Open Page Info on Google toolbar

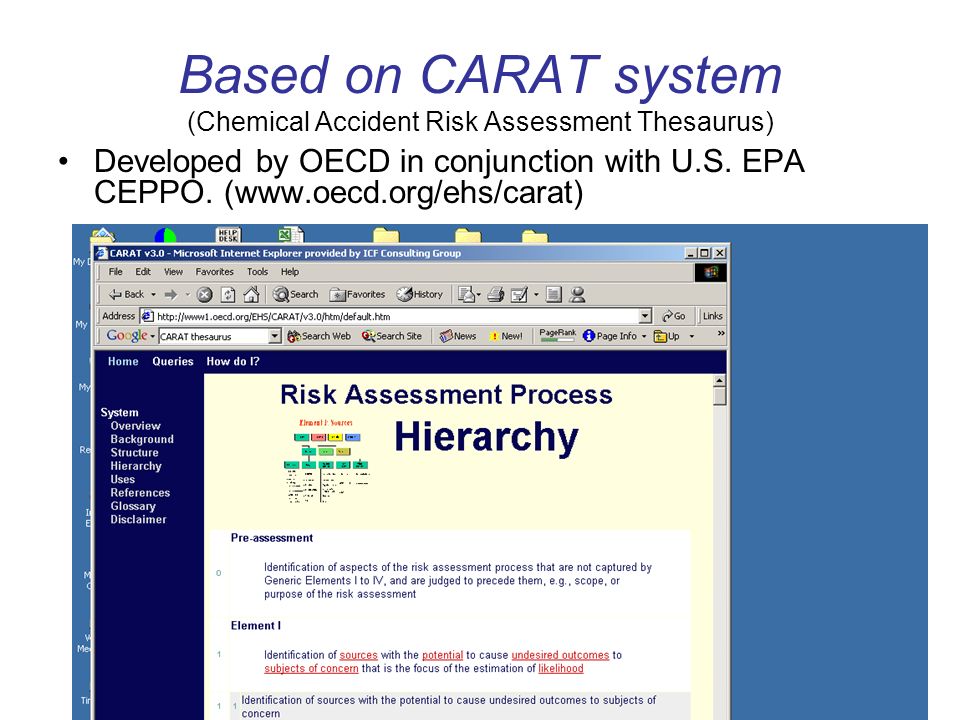(x=610, y=336)
